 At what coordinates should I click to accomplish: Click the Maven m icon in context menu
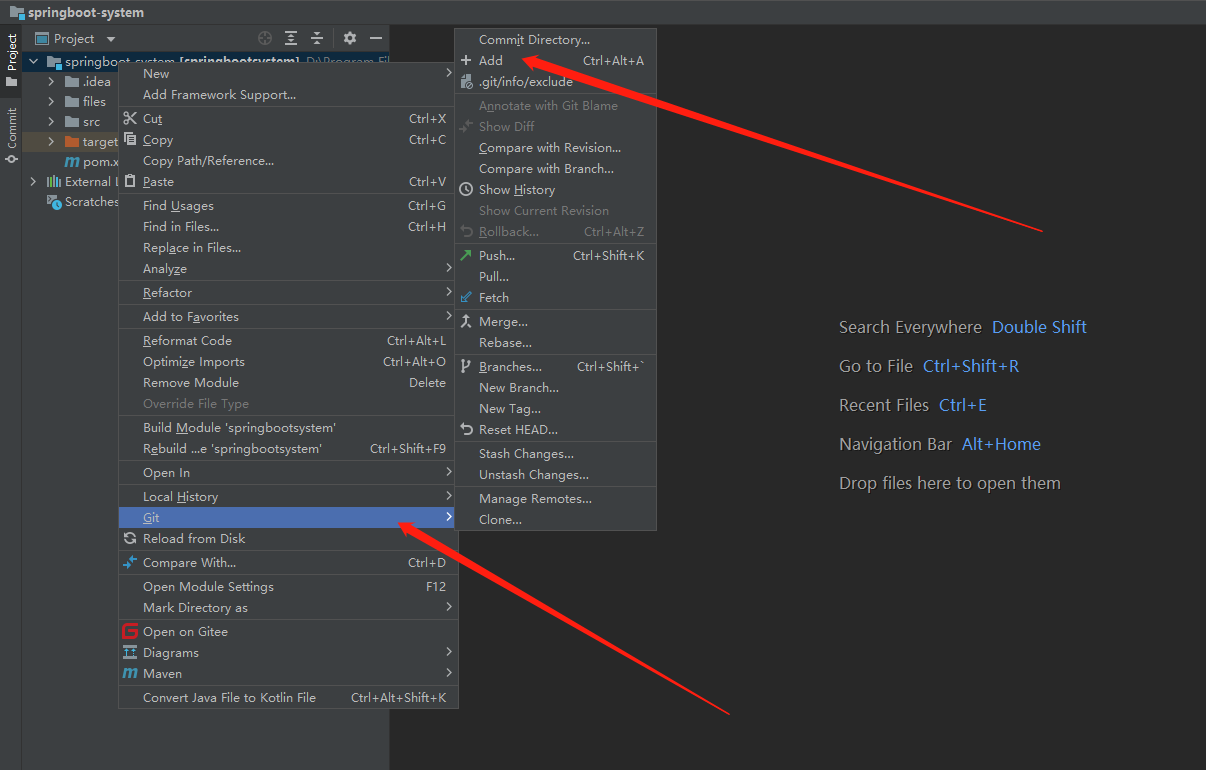[x=130, y=674]
